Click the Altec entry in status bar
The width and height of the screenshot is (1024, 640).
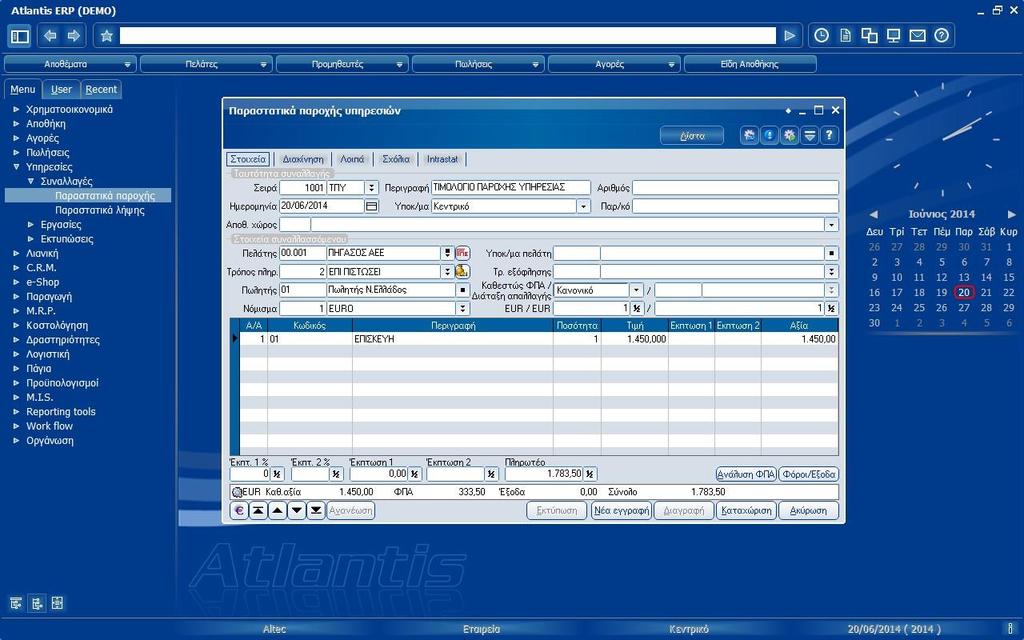pos(274,630)
